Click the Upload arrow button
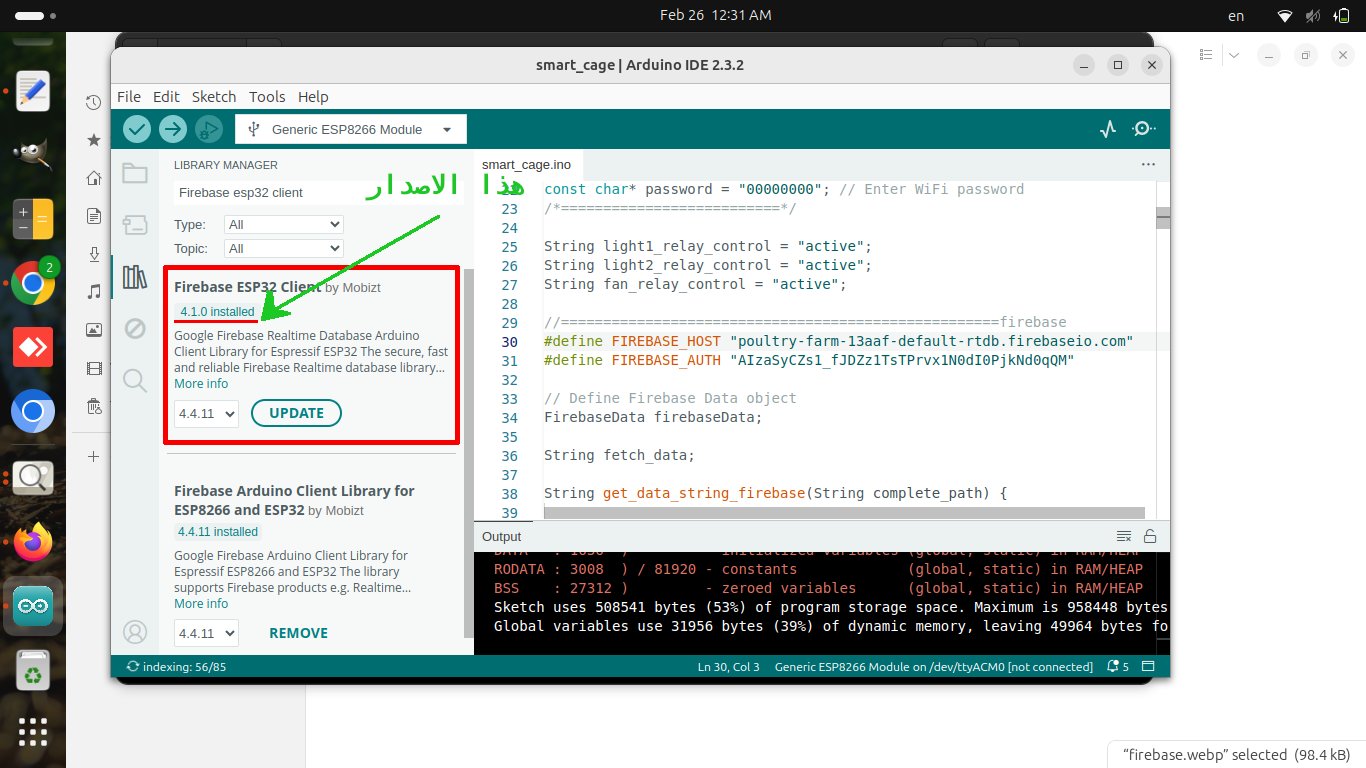Image resolution: width=1366 pixels, height=768 pixels. point(173,129)
